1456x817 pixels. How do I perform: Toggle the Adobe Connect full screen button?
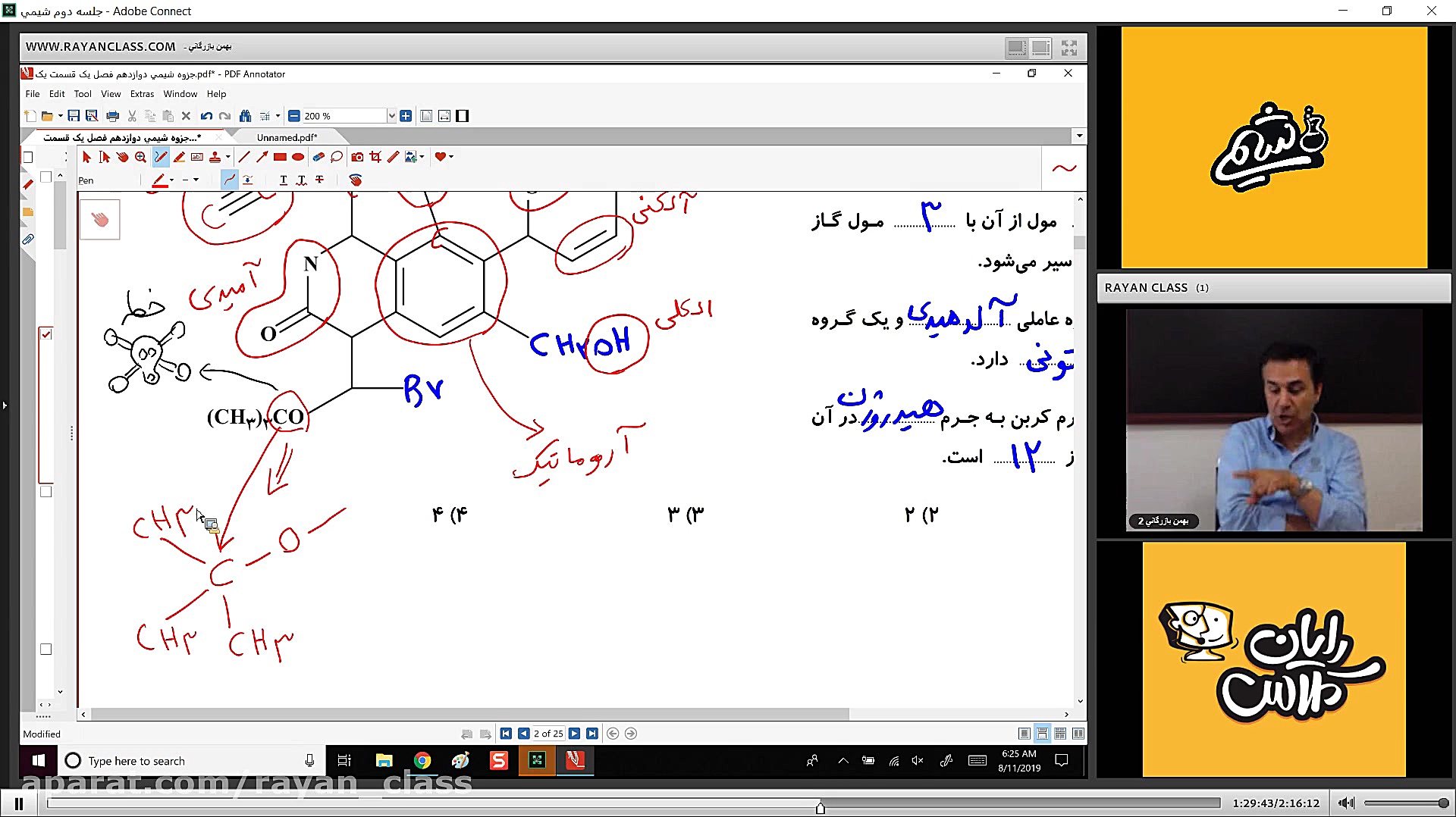point(1069,48)
